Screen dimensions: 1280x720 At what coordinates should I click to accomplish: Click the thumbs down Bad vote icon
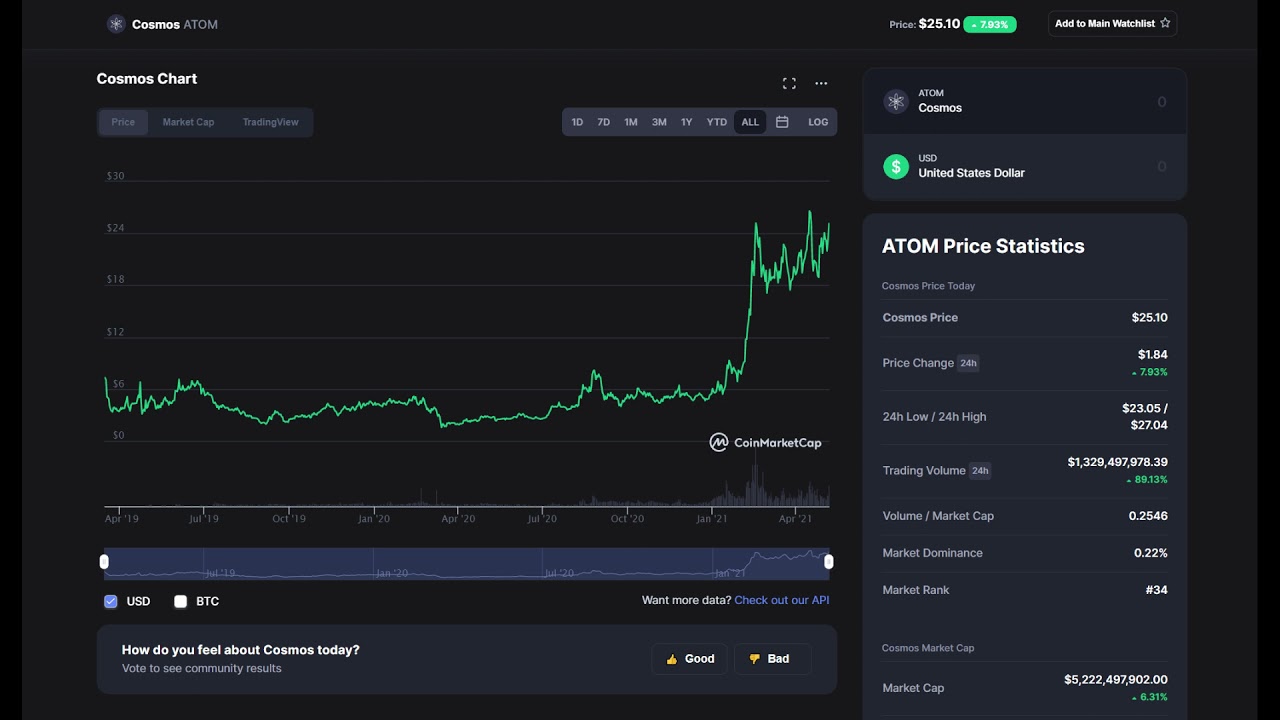point(754,659)
